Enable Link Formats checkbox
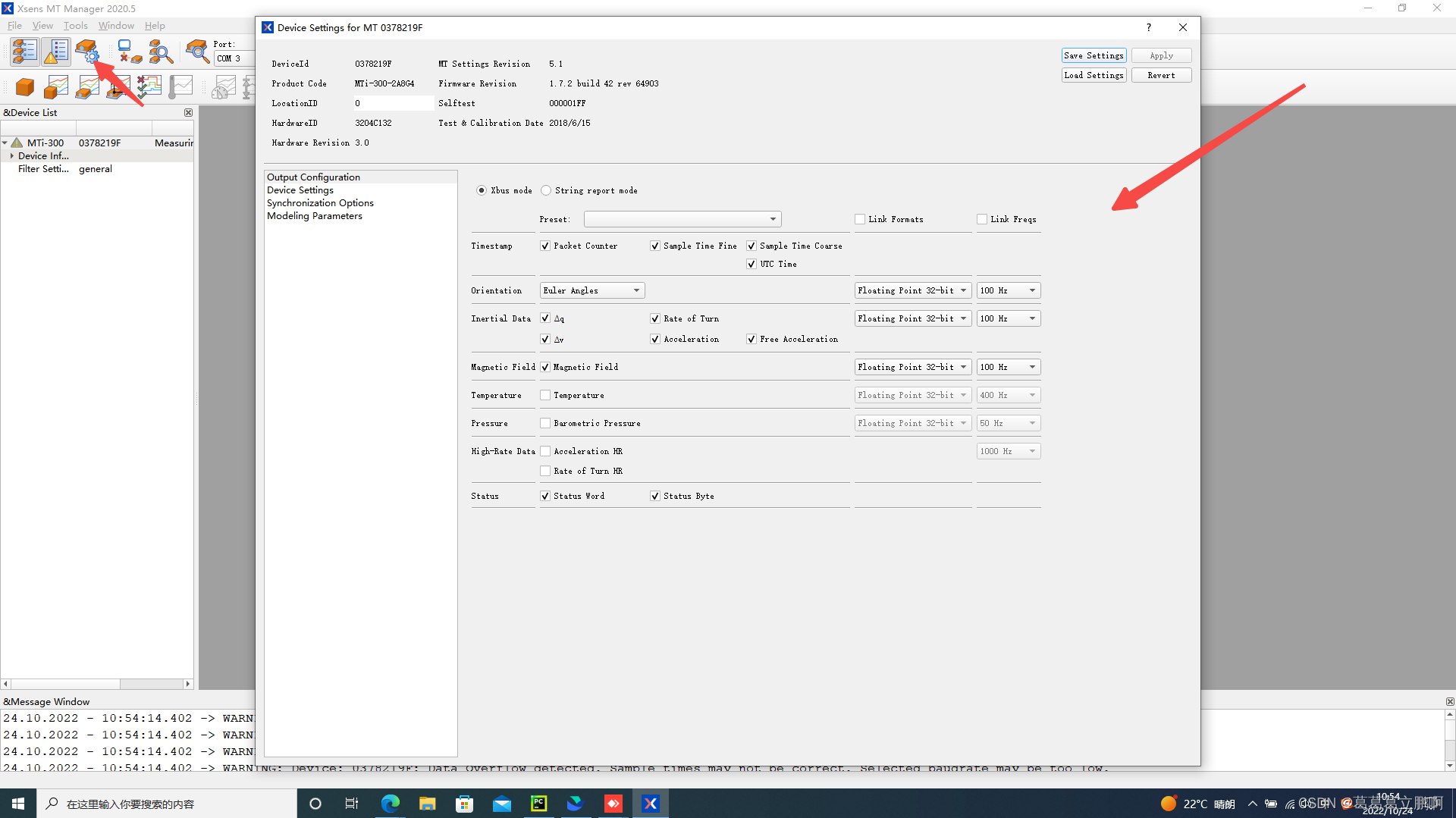This screenshot has height=818, width=1456. pyautogui.click(x=860, y=219)
